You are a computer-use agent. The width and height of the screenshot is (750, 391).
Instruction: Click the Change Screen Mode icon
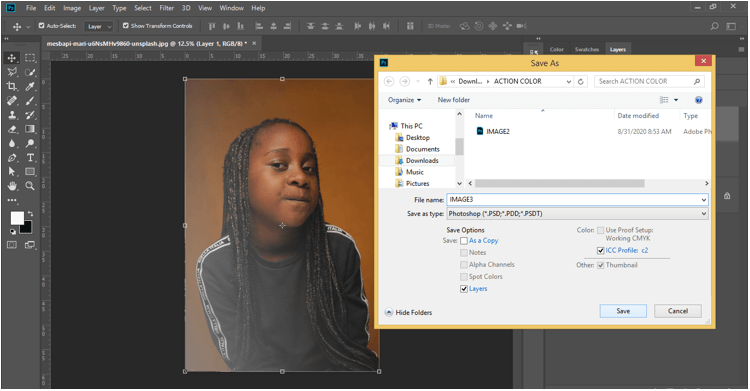pos(30,245)
